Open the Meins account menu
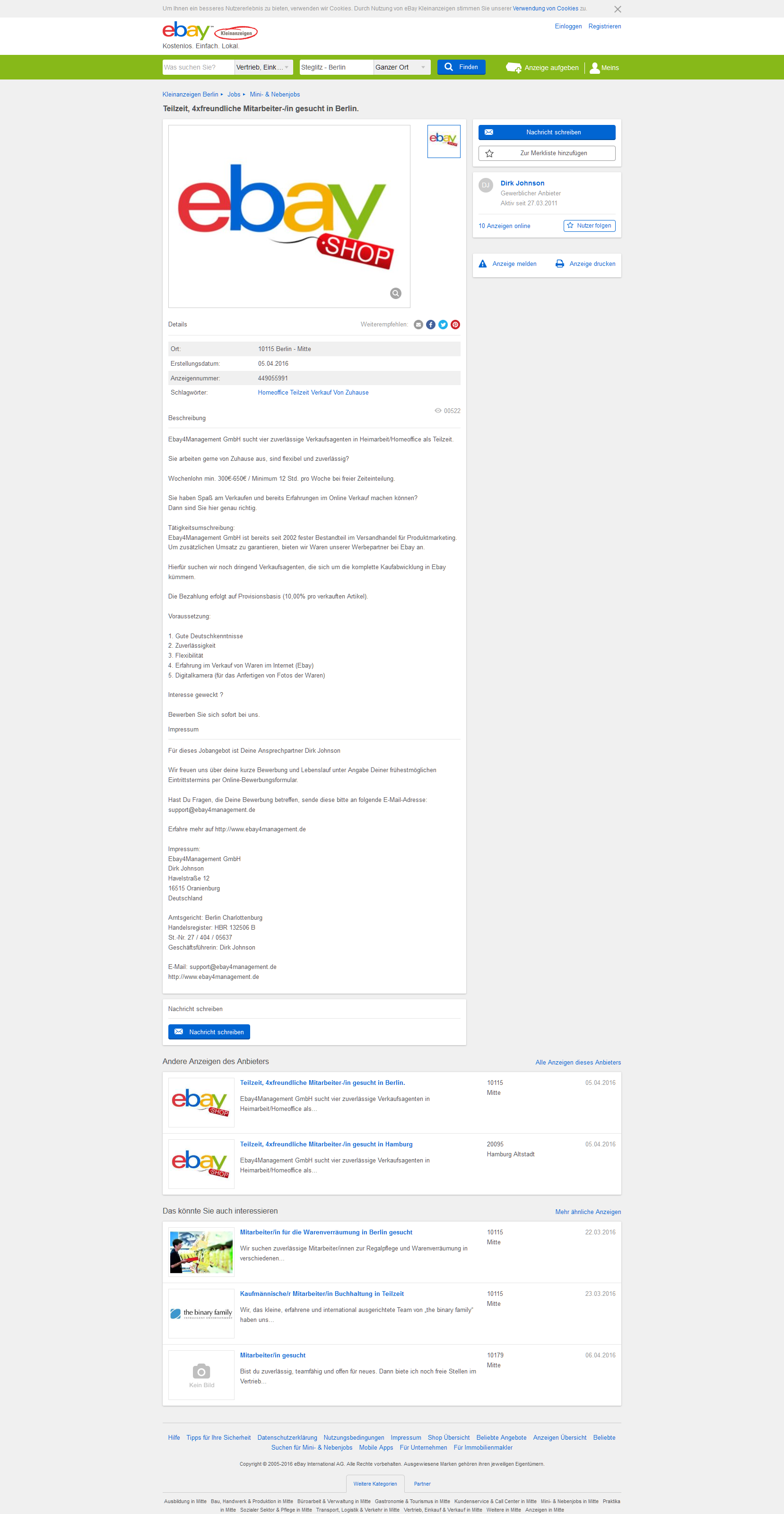784x1514 pixels. click(604, 68)
